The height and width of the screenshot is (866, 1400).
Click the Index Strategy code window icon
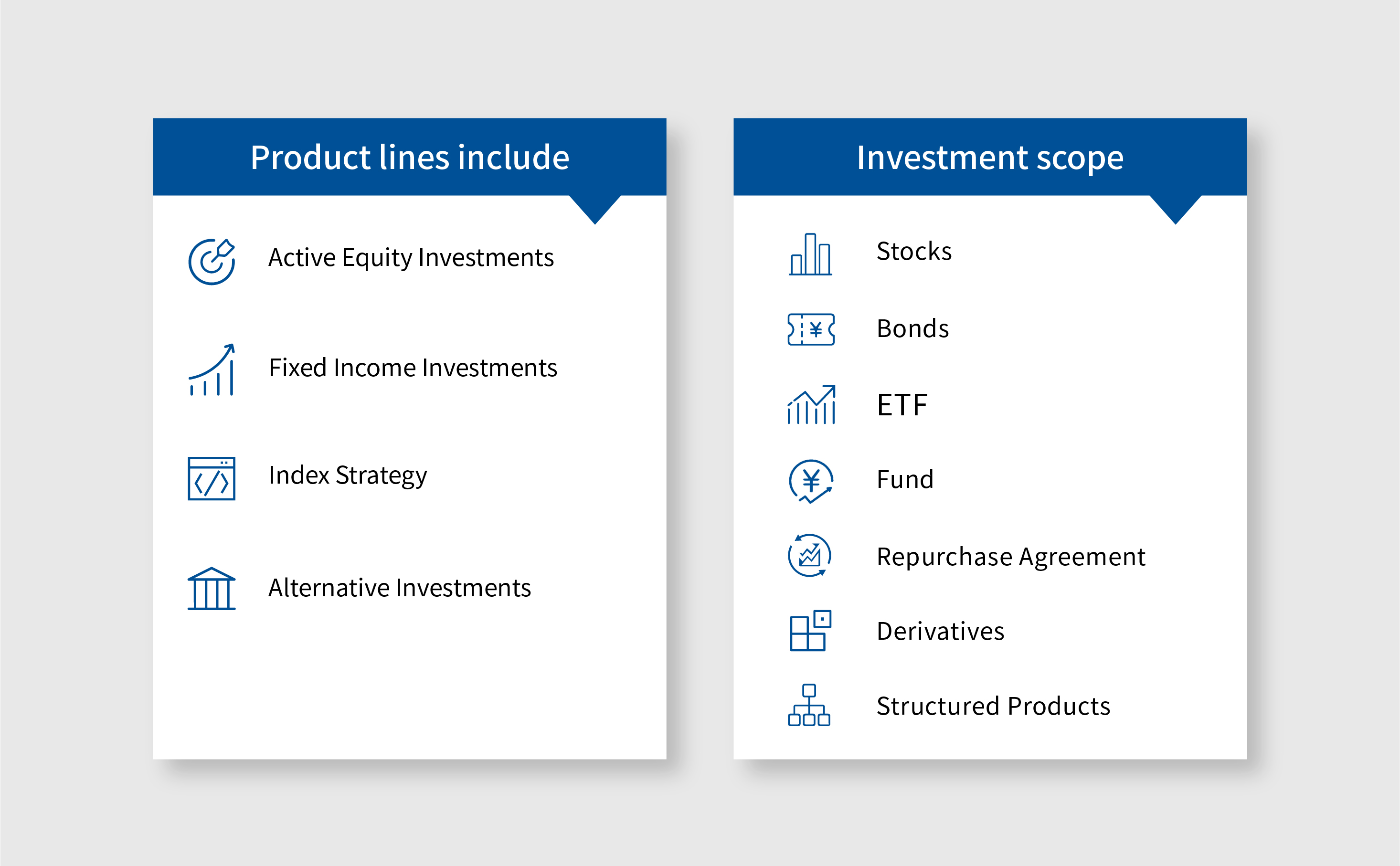212,478
